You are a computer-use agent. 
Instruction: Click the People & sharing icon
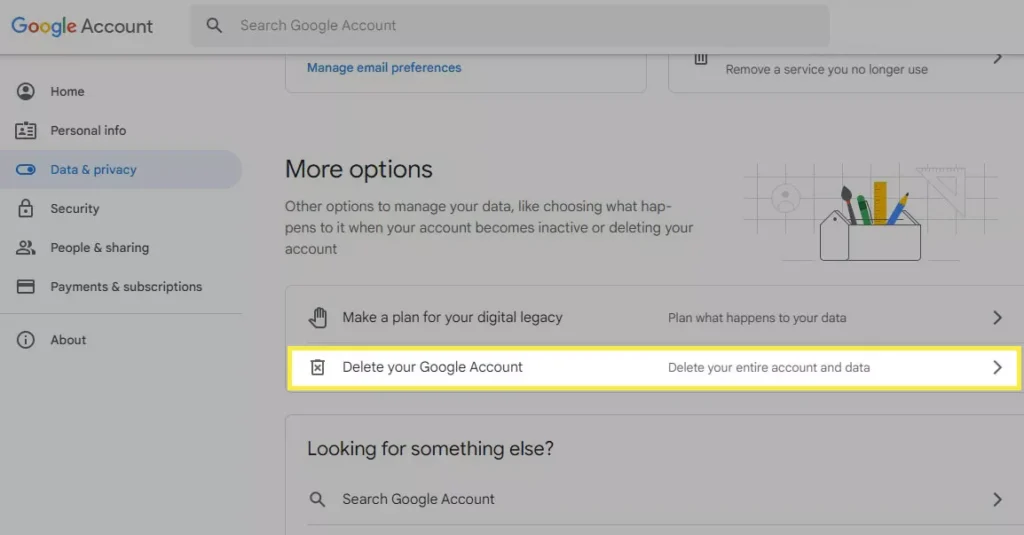[x=26, y=248]
